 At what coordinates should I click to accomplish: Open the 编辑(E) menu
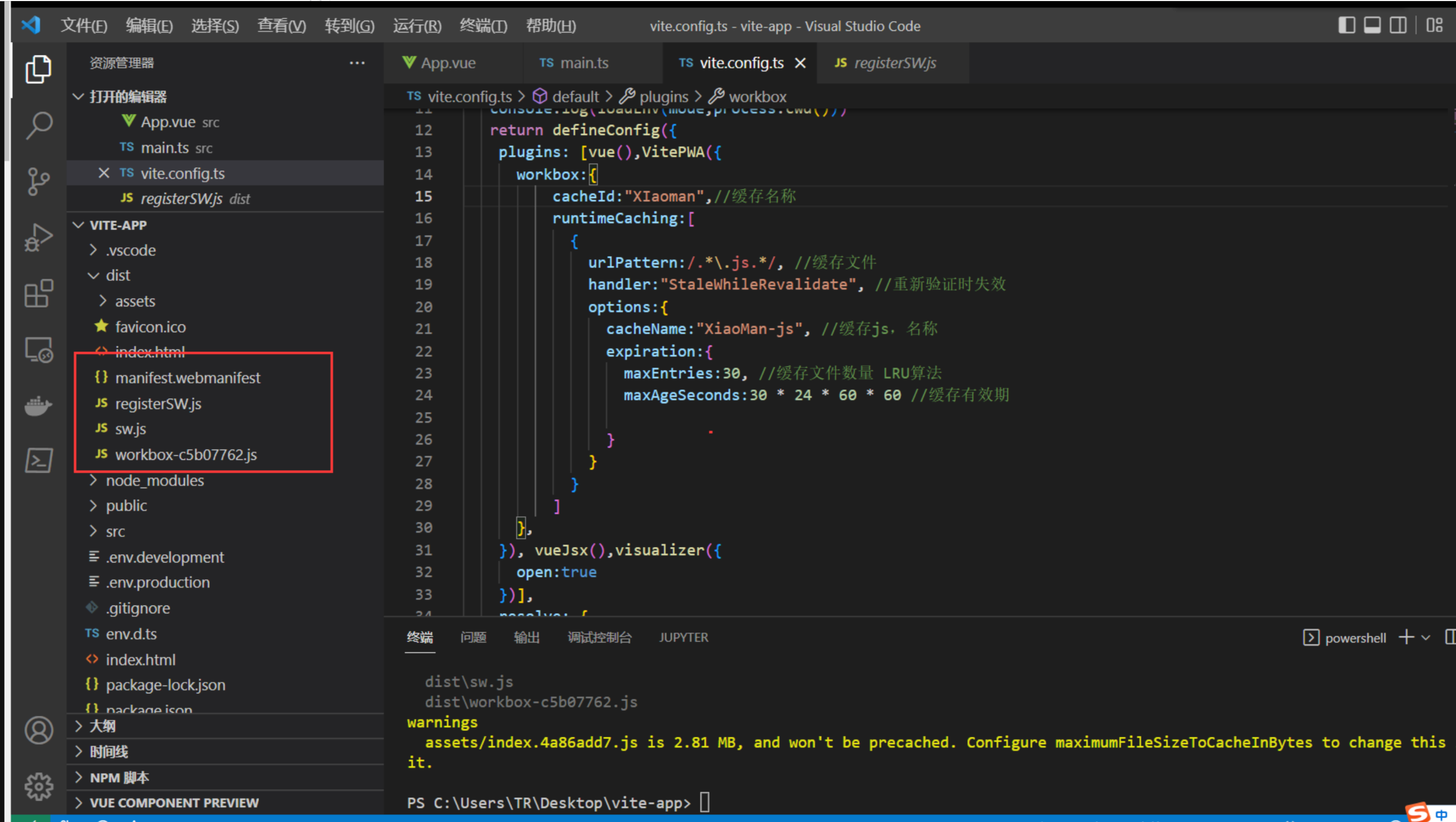click(x=149, y=26)
